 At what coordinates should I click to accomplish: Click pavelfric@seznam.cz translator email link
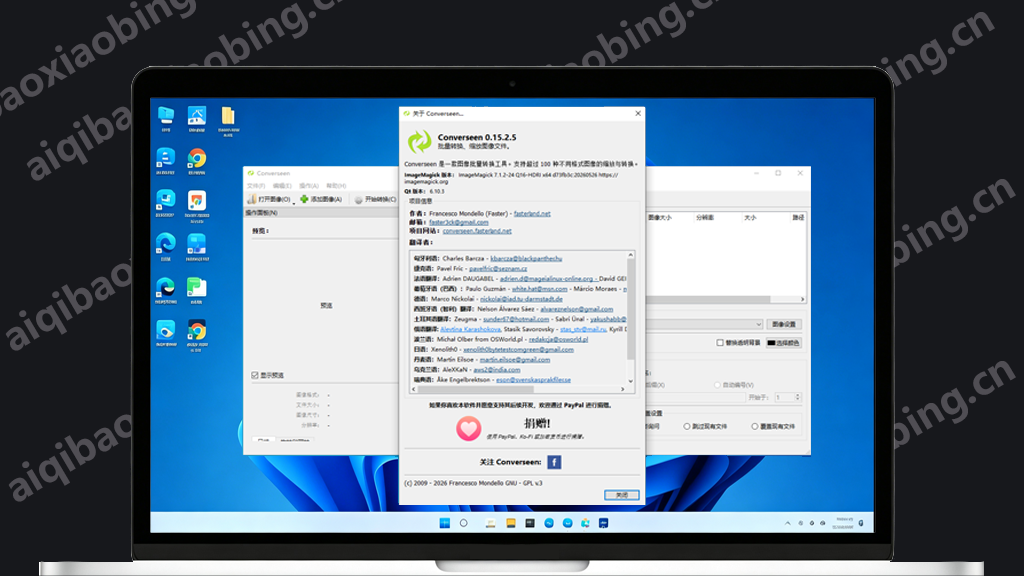click(x=498, y=268)
